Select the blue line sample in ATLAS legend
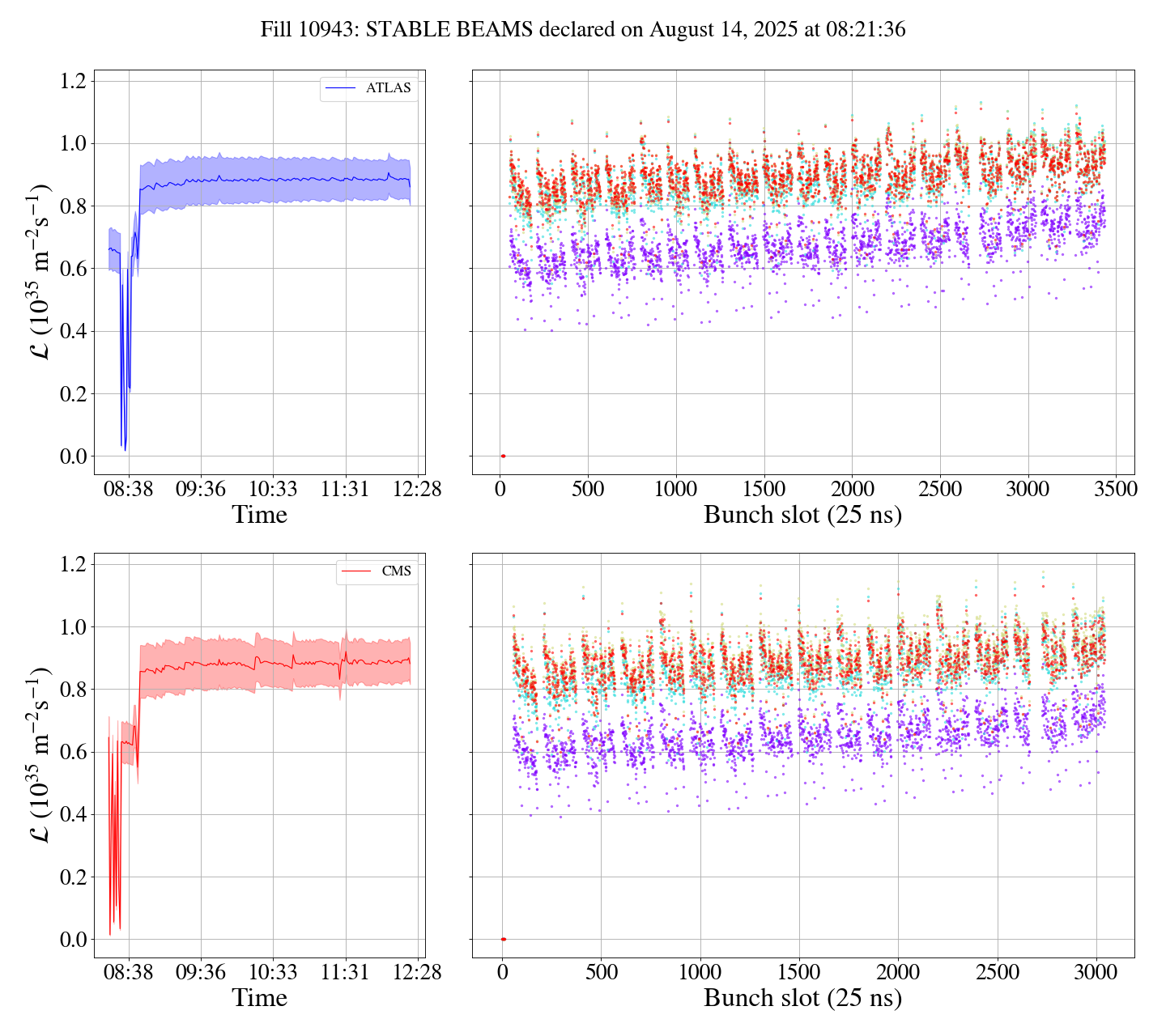Screen dimensions: 1166x1036 click(339, 88)
